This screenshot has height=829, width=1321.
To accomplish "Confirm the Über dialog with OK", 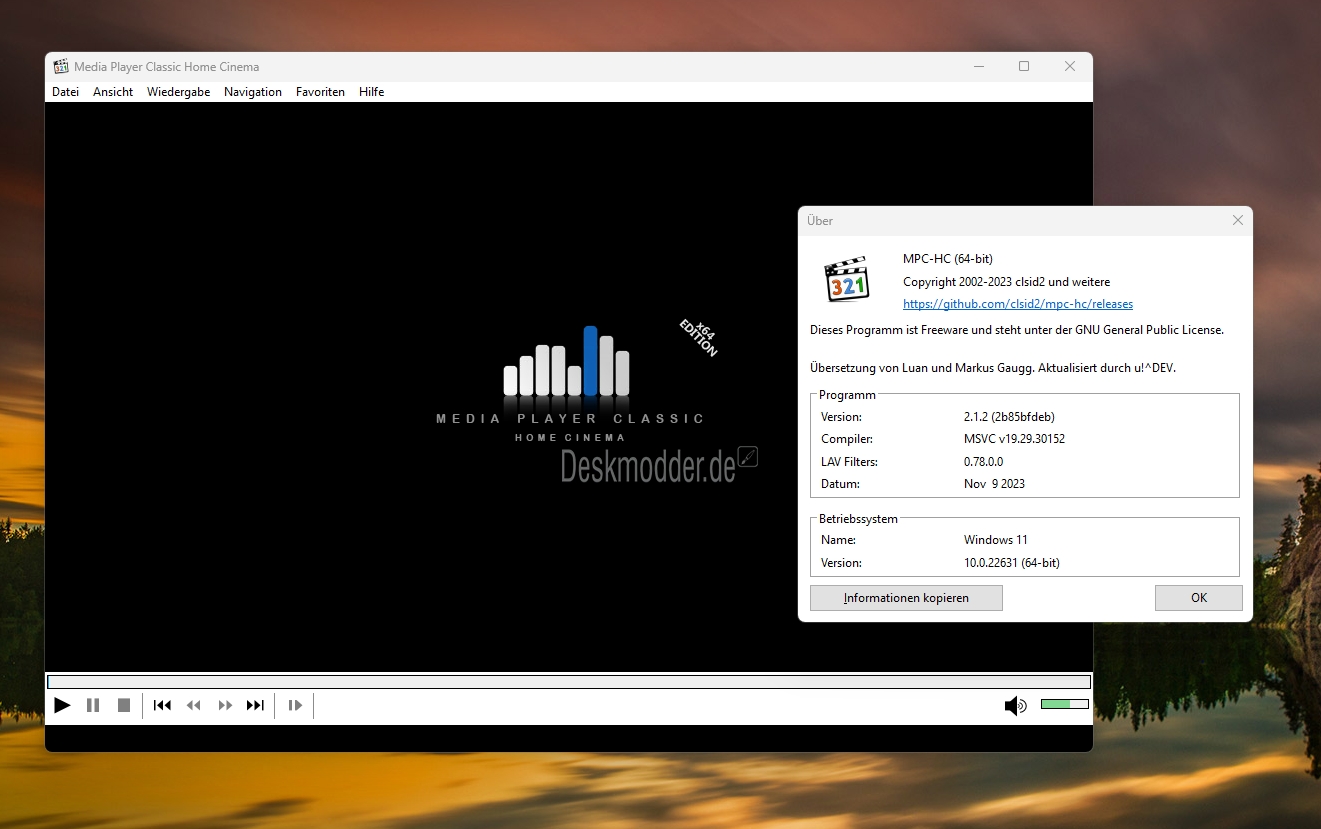I will (x=1199, y=598).
